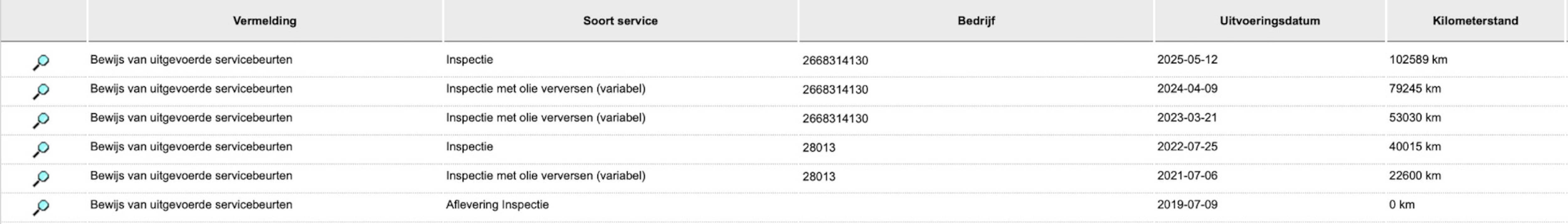The height and width of the screenshot is (224, 1568).
Task: Click the 53030 km mileage value
Action: (1415, 117)
